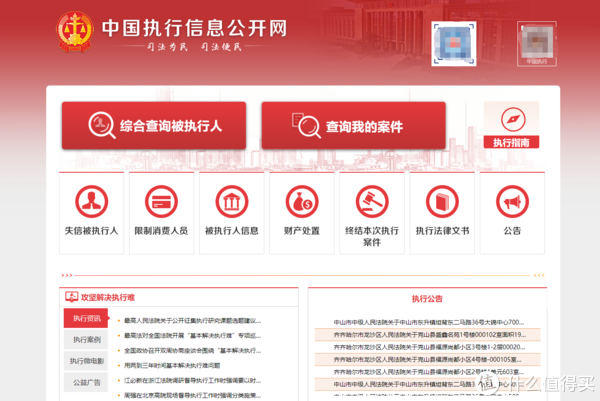600x401 pixels.
Task: Switch to the 执行微电影 tab
Action: (86, 361)
